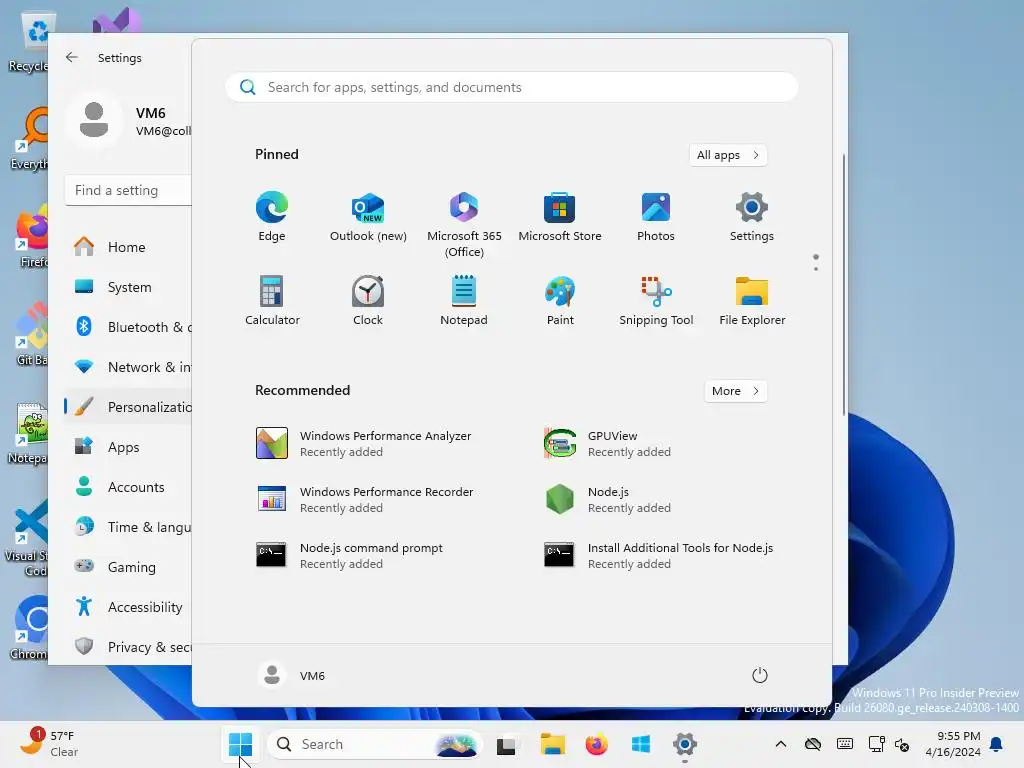This screenshot has width=1024, height=768.
Task: Select Personalization in Settings sidebar
Action: coord(128,407)
